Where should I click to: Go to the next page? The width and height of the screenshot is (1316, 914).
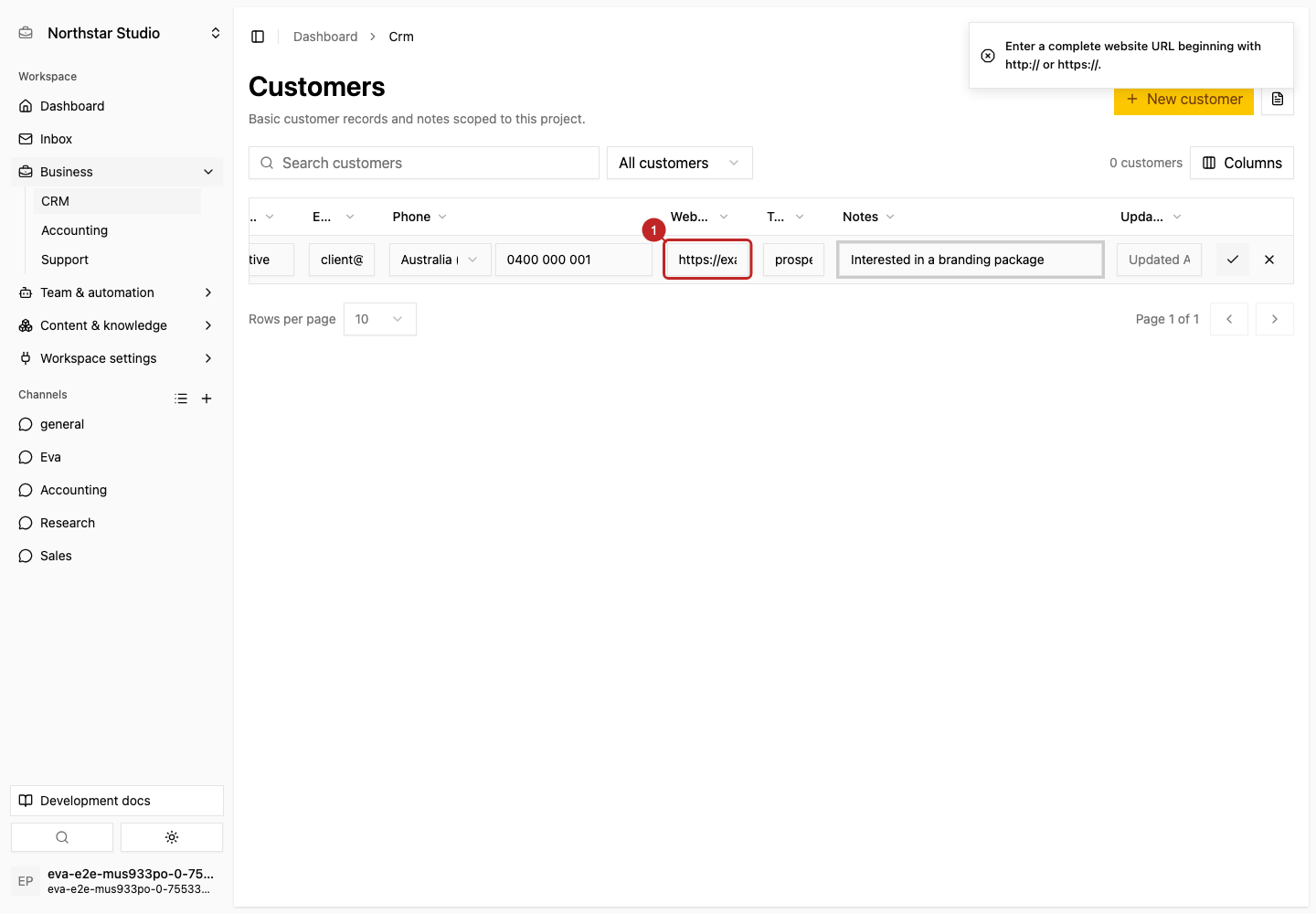click(x=1275, y=319)
